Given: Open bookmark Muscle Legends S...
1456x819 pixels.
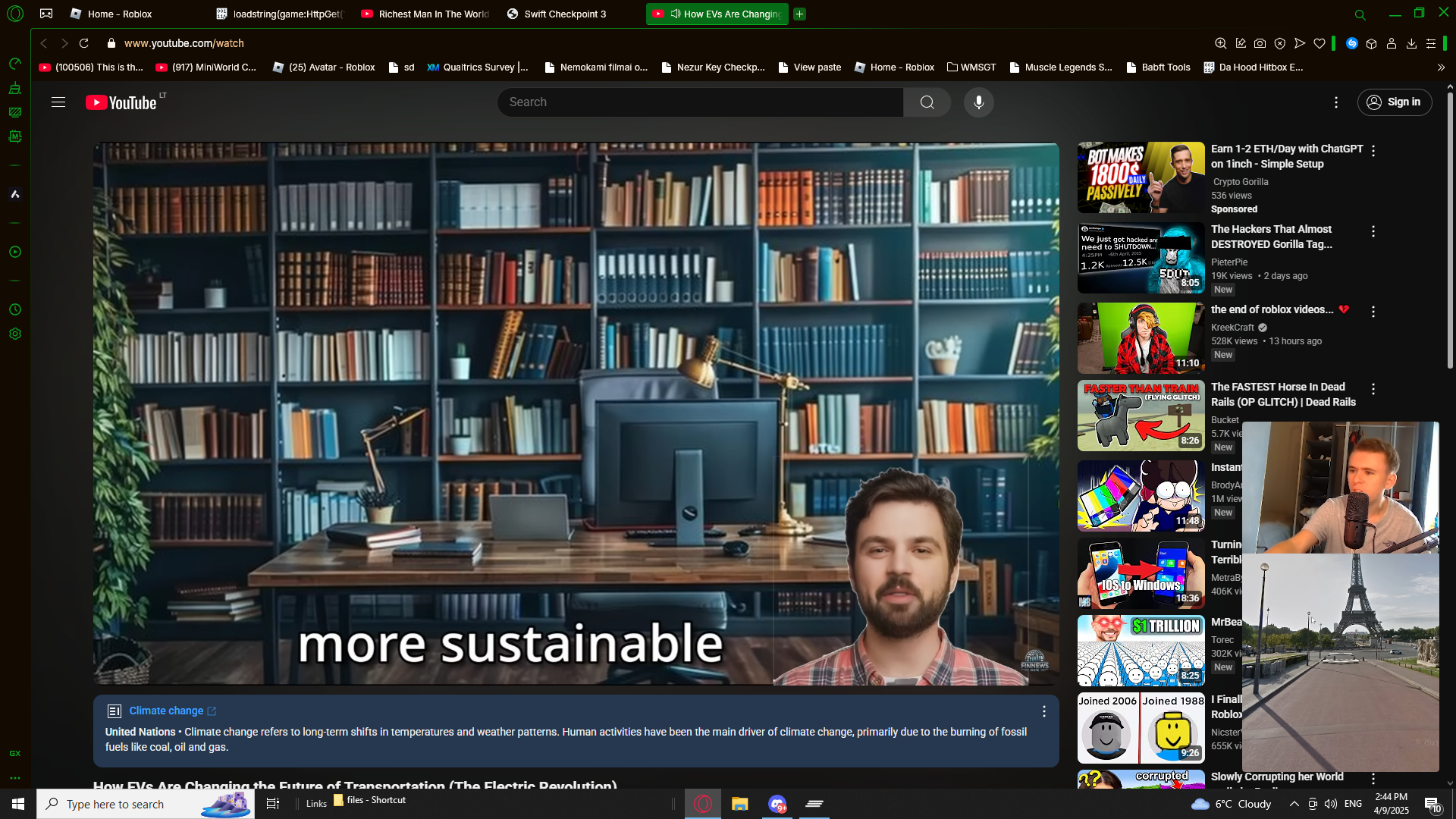Looking at the screenshot, I should 1061,67.
